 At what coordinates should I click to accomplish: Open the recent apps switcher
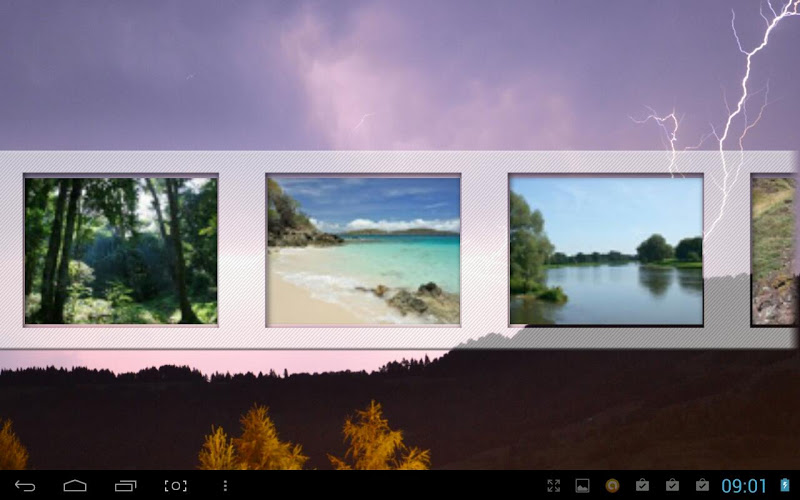[x=126, y=486]
